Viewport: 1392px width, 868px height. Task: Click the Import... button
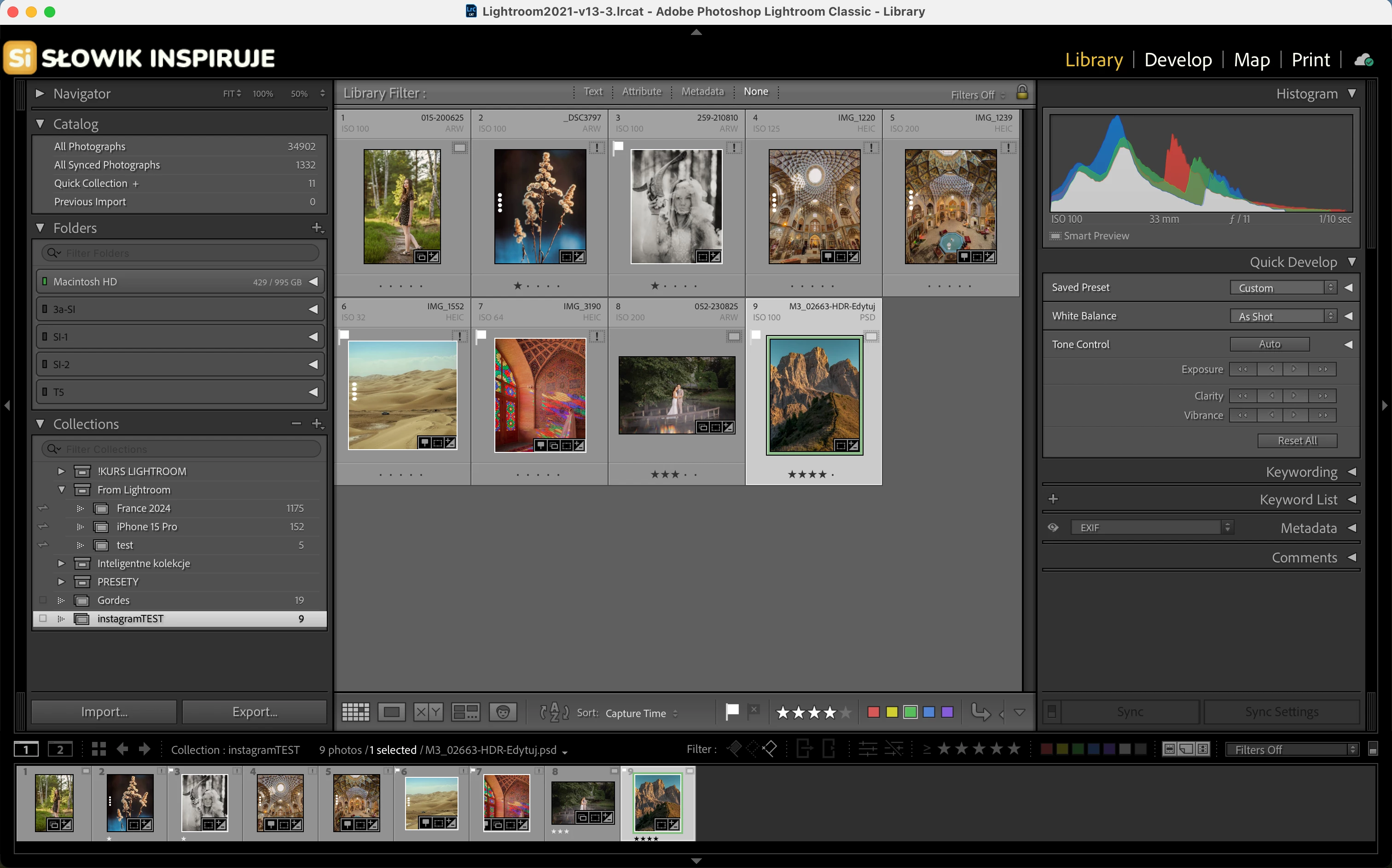(x=104, y=712)
